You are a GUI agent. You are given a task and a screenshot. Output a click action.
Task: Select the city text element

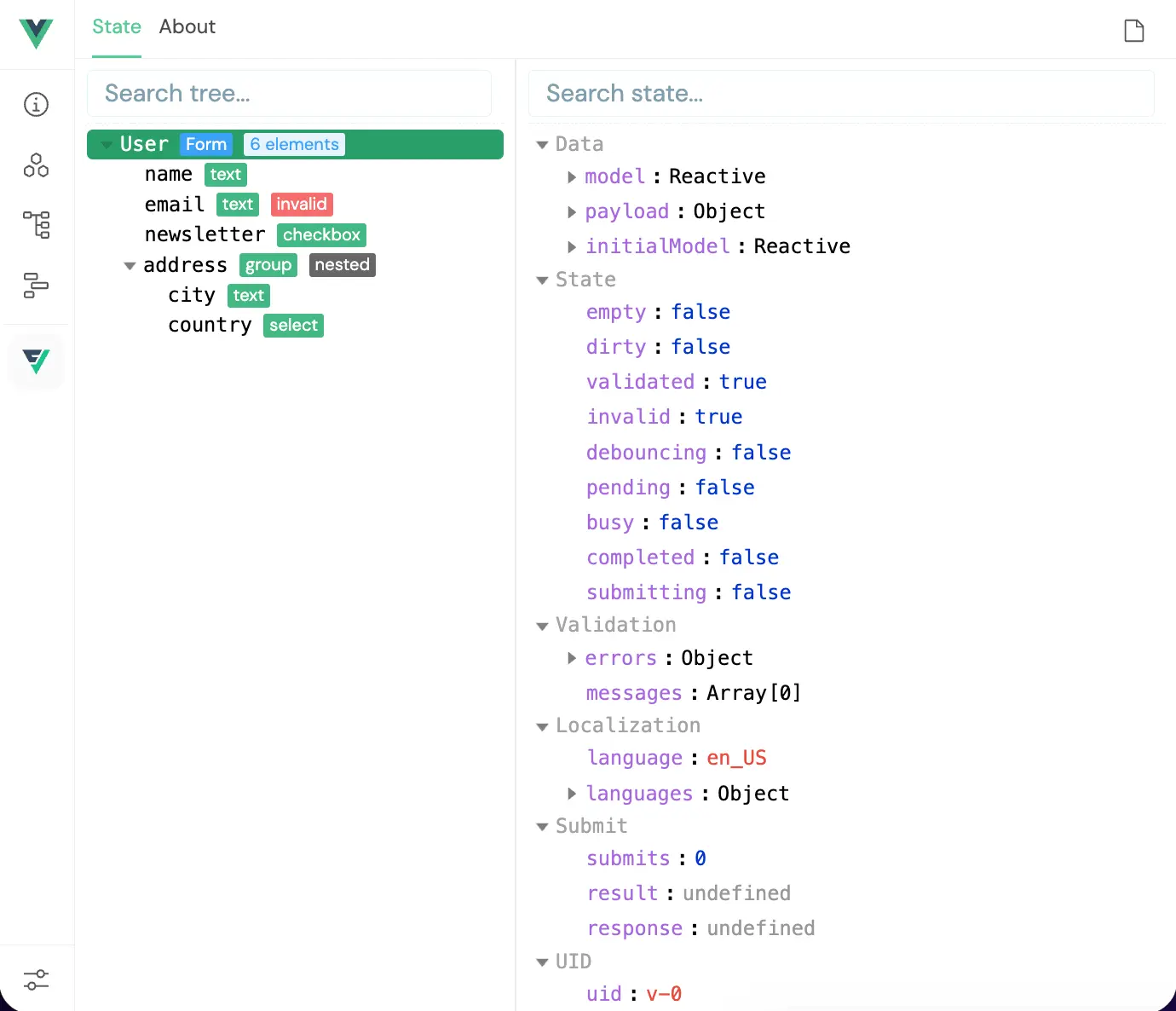pyautogui.click(x=295, y=296)
